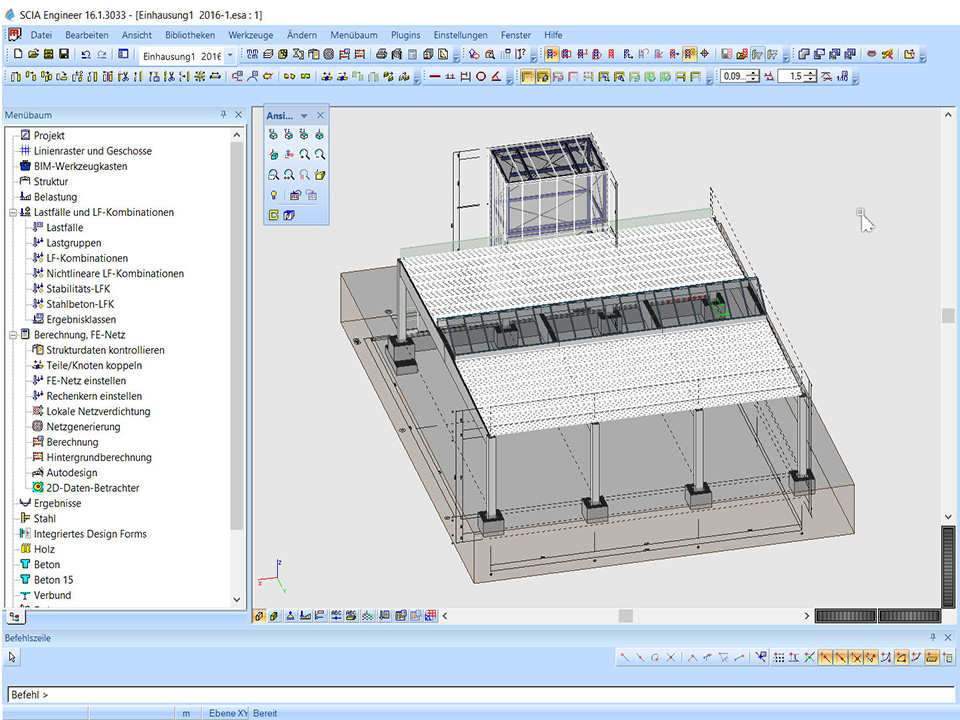Click the New document icon
Image resolution: width=960 pixels, height=720 pixels.
tap(19, 54)
